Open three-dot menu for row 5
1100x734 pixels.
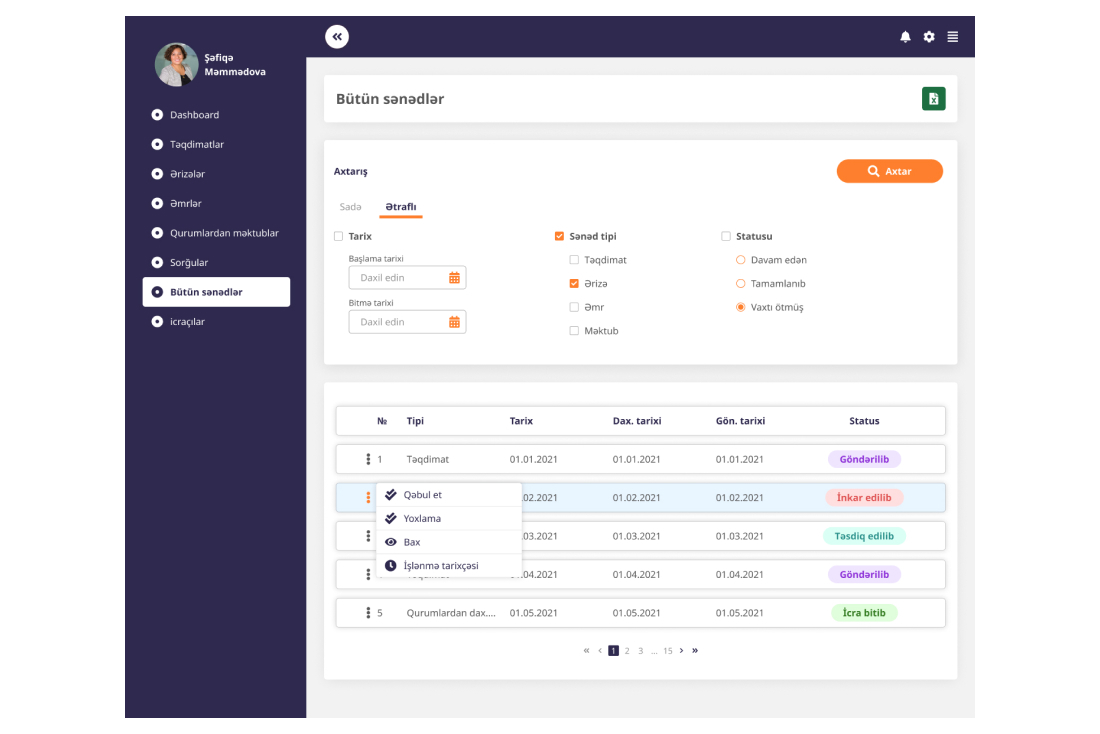tap(368, 613)
